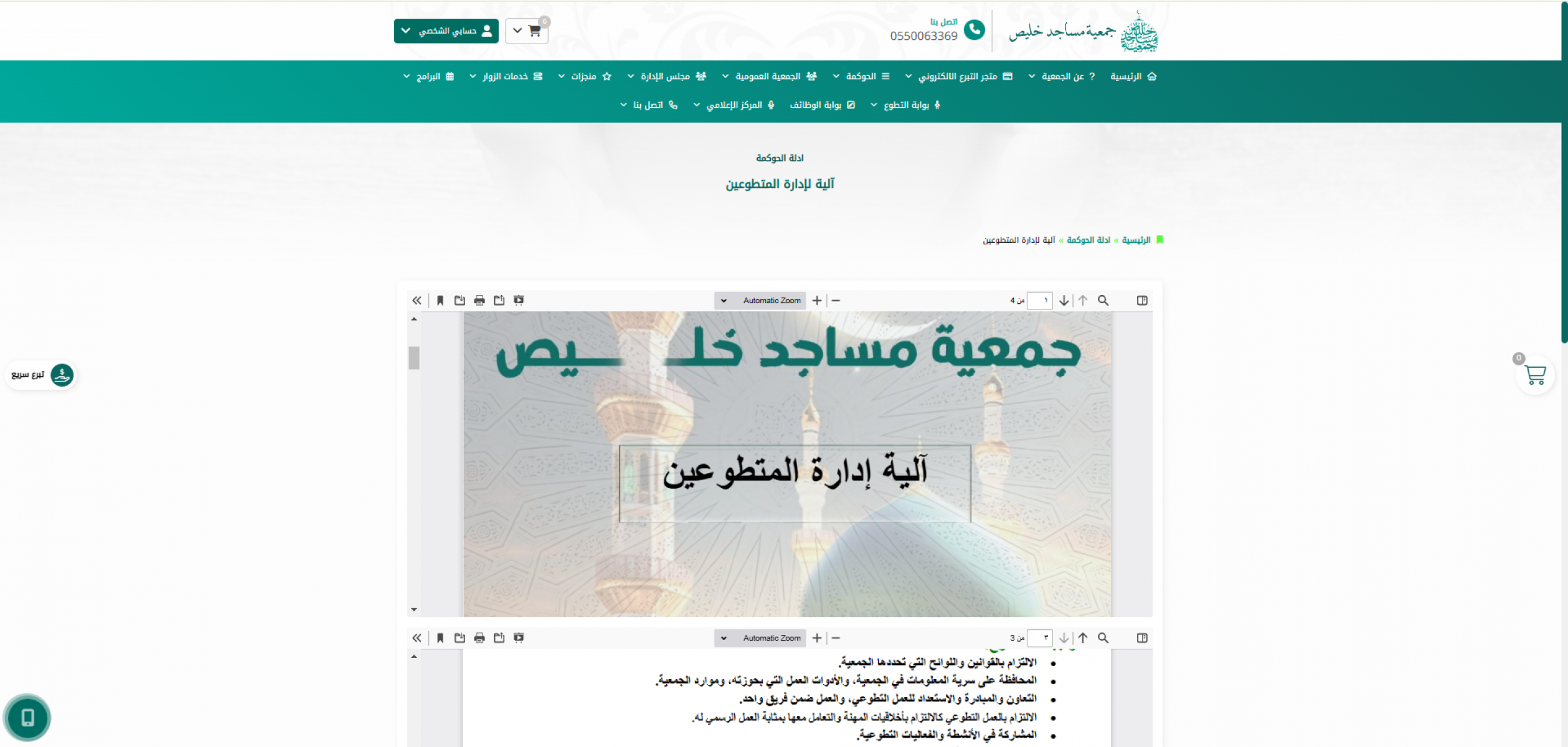Expand the عن الجمعية menu

coord(1061,77)
